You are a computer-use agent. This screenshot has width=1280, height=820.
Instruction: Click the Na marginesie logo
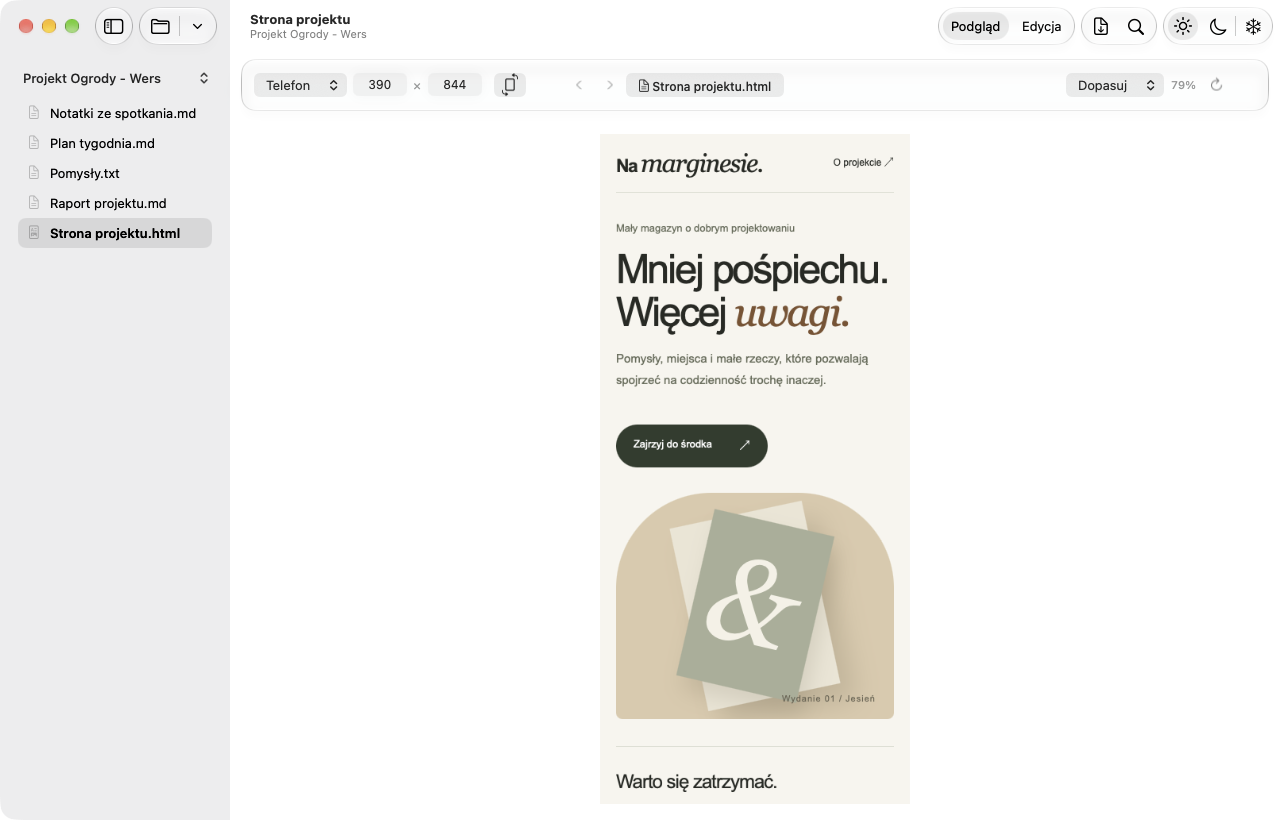(x=689, y=164)
